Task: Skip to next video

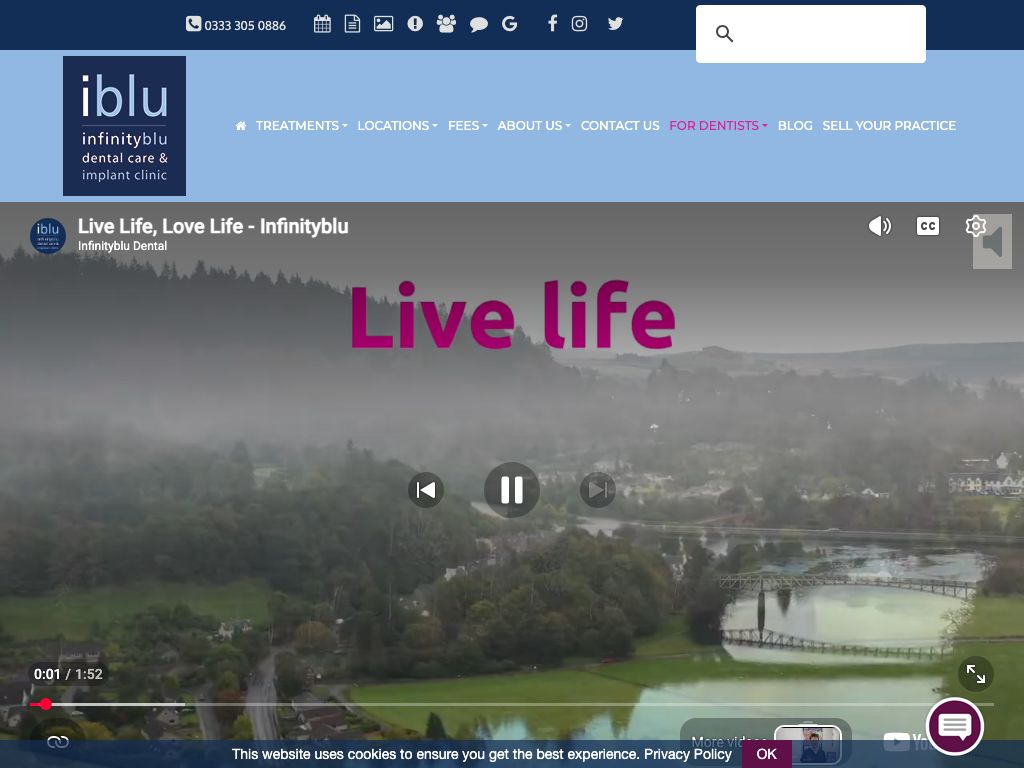Action: coord(598,490)
